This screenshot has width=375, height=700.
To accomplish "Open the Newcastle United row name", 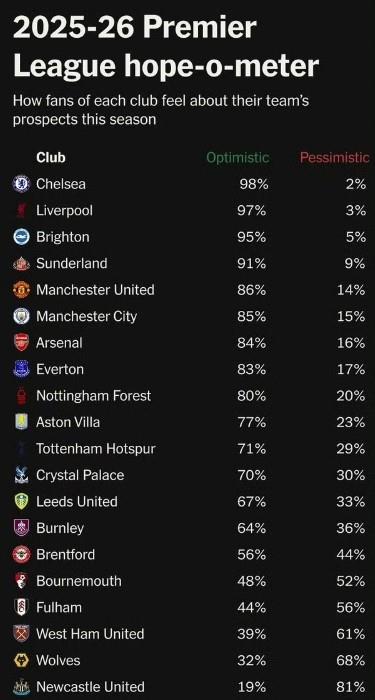I will 90,687.
